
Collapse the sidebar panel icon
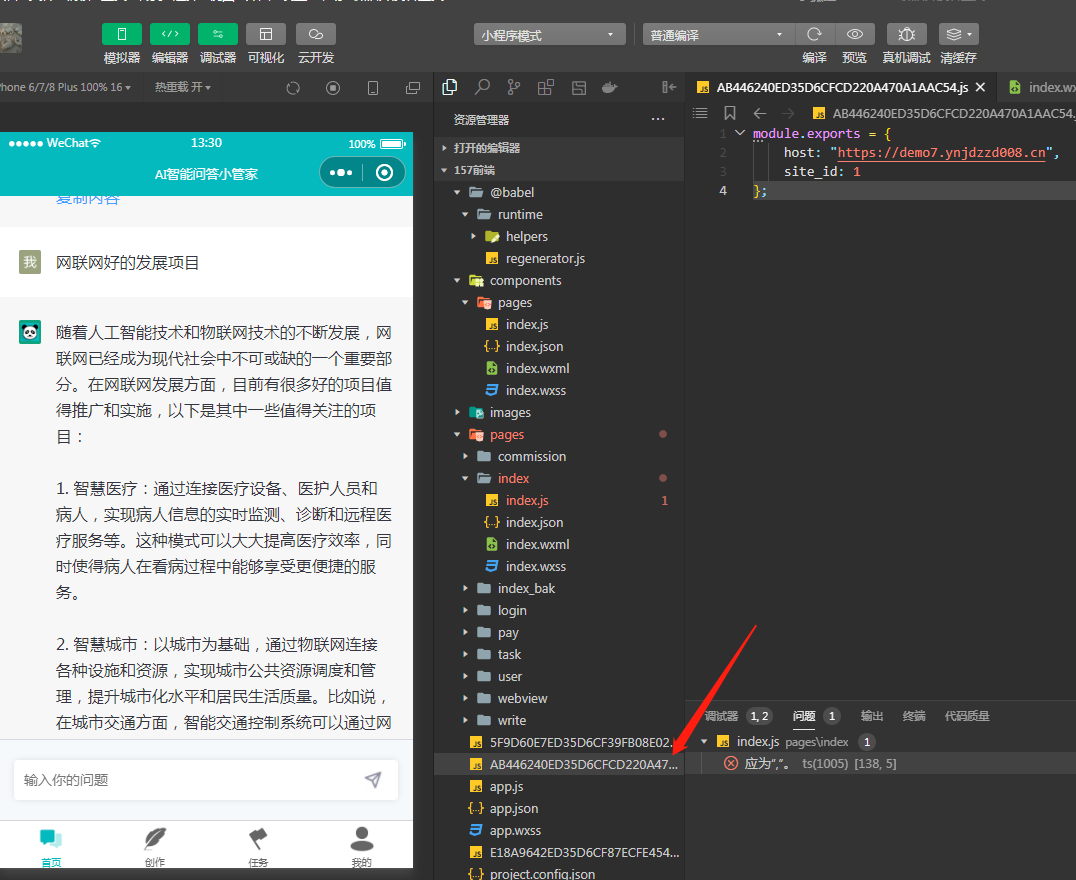[x=668, y=87]
